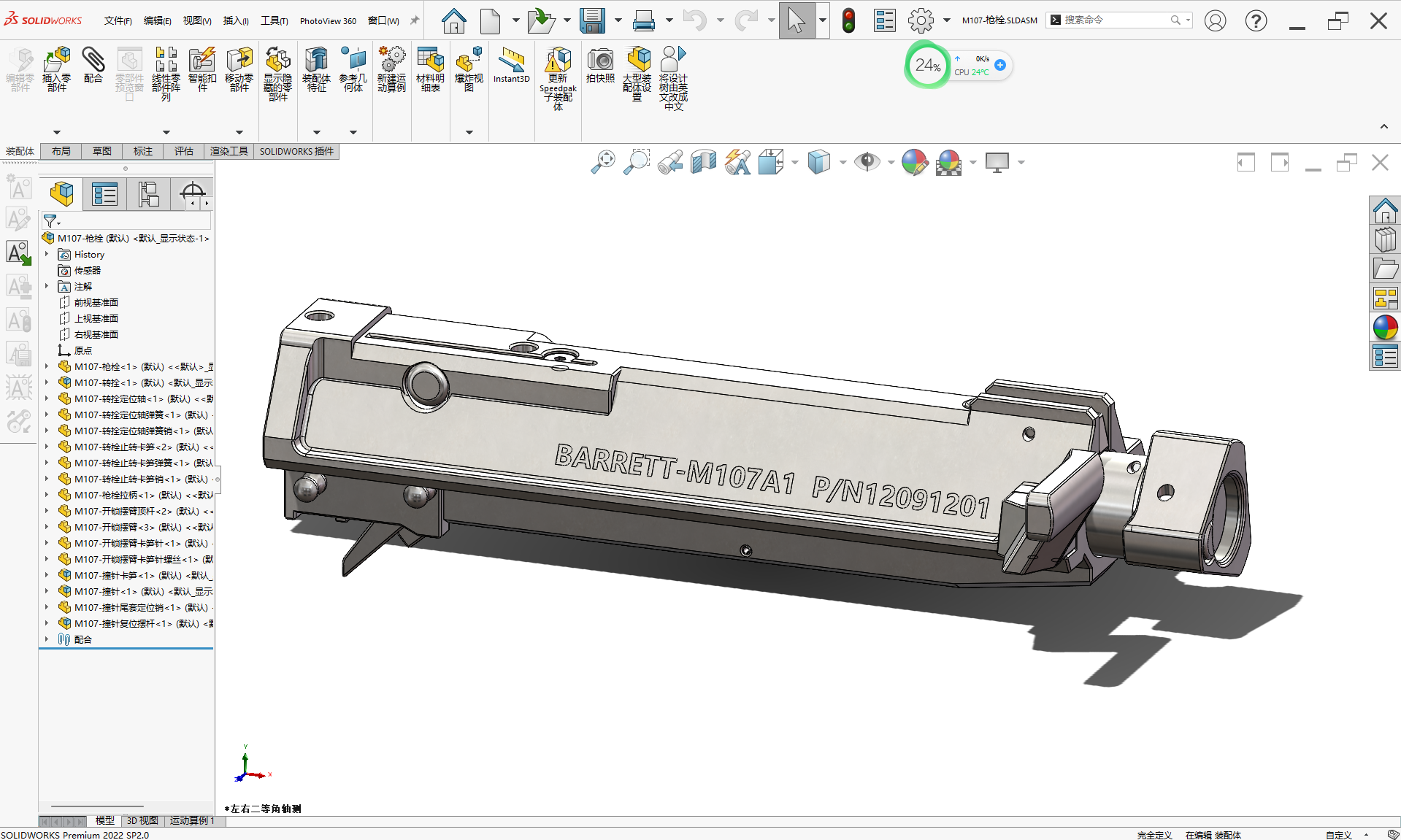The height and width of the screenshot is (840, 1401).
Task: Take a snapshot with 拍快照 camera icon
Action: coord(600,65)
